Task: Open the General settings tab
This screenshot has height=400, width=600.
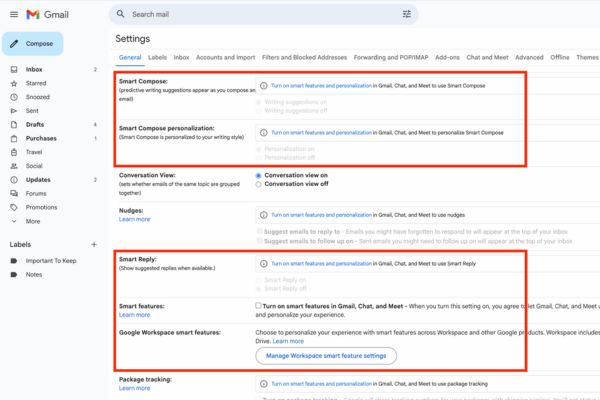Action: pos(130,57)
